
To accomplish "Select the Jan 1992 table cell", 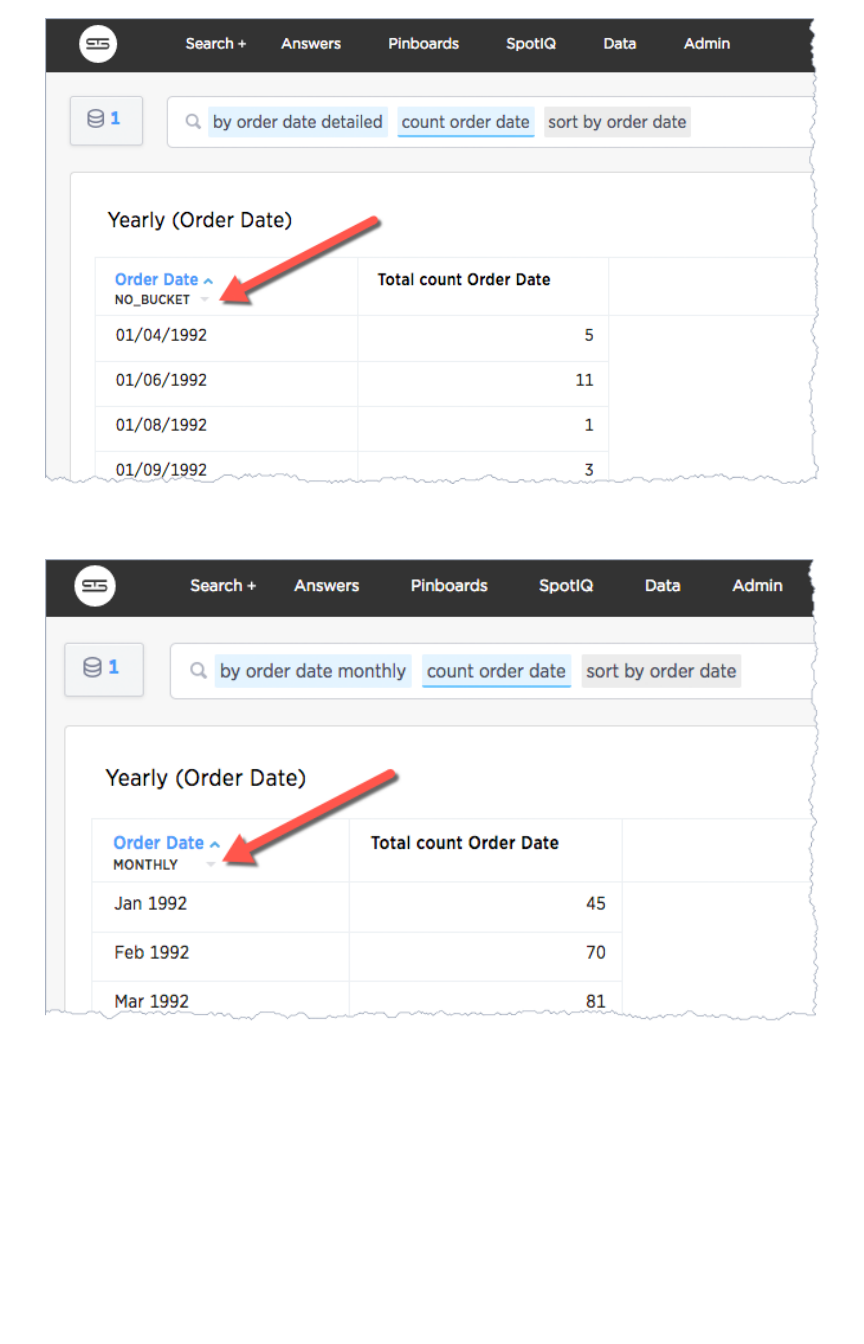I will [x=150, y=904].
